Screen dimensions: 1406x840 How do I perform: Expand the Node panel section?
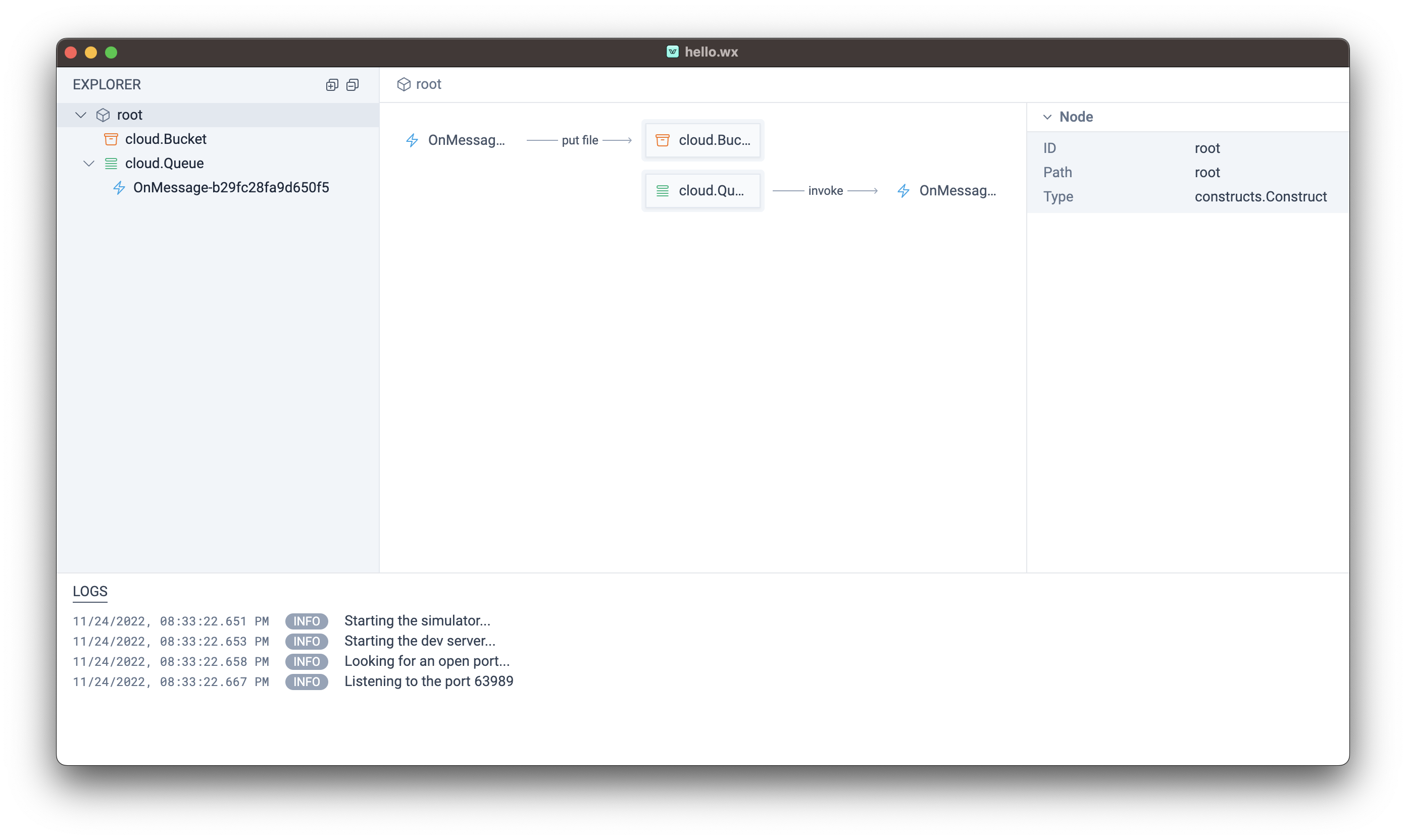[x=1046, y=116]
